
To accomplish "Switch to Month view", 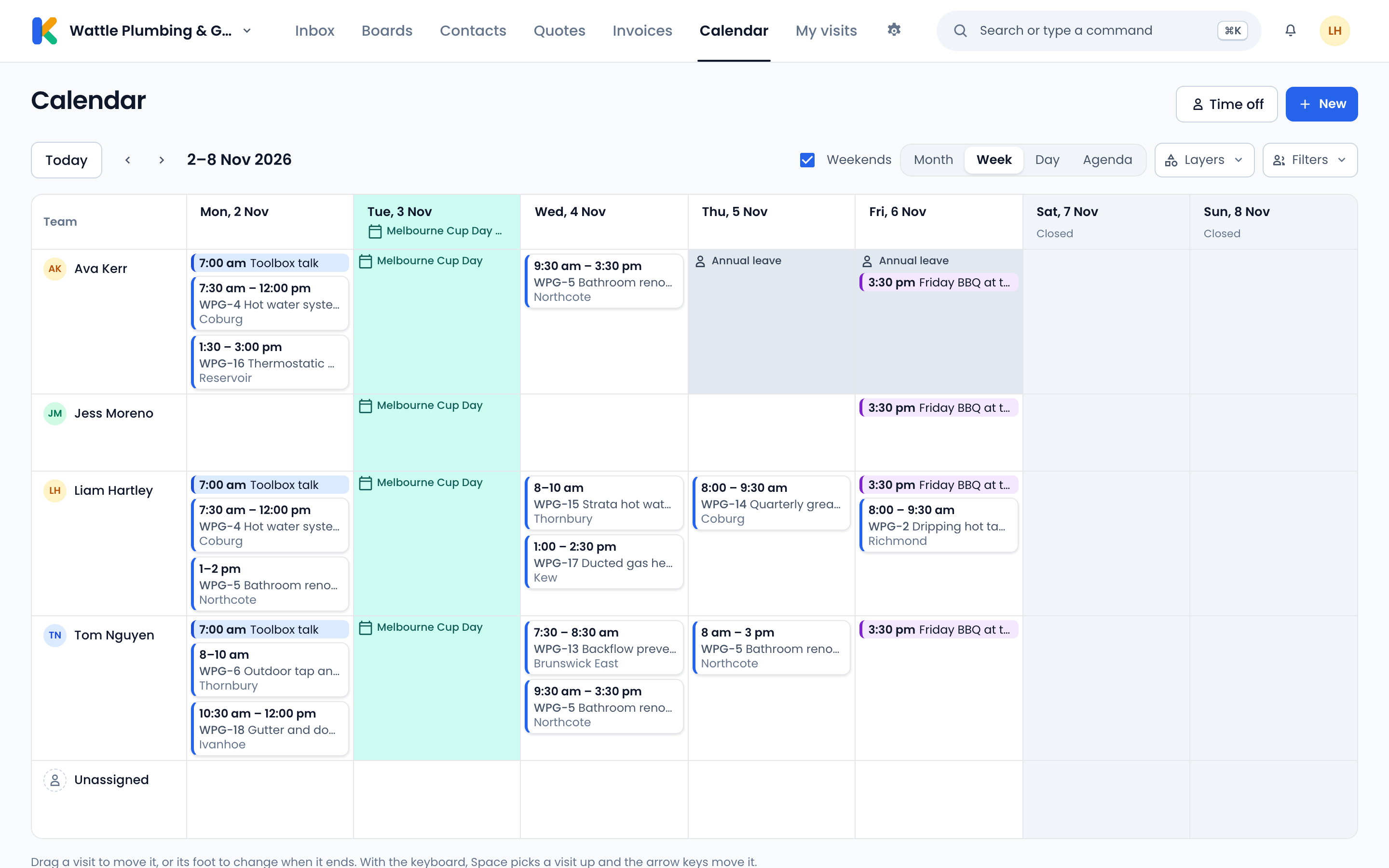I will coord(933,160).
